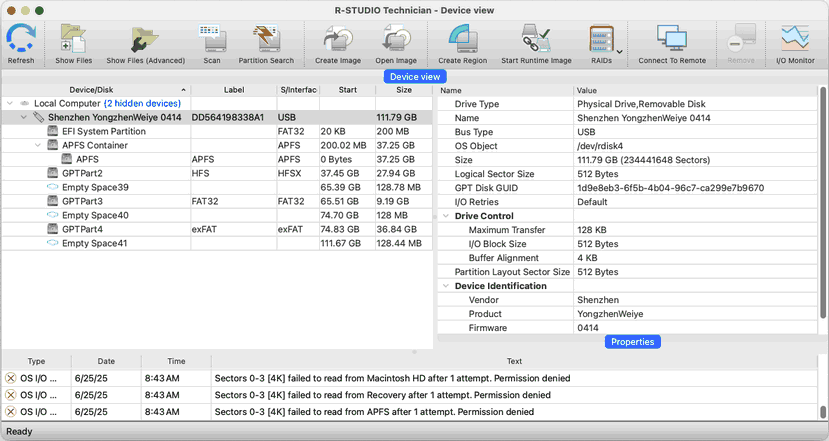Viewport: 829px width, 441px height.
Task: Click the Buffer Alignment 4 KB value
Action: pos(587,258)
